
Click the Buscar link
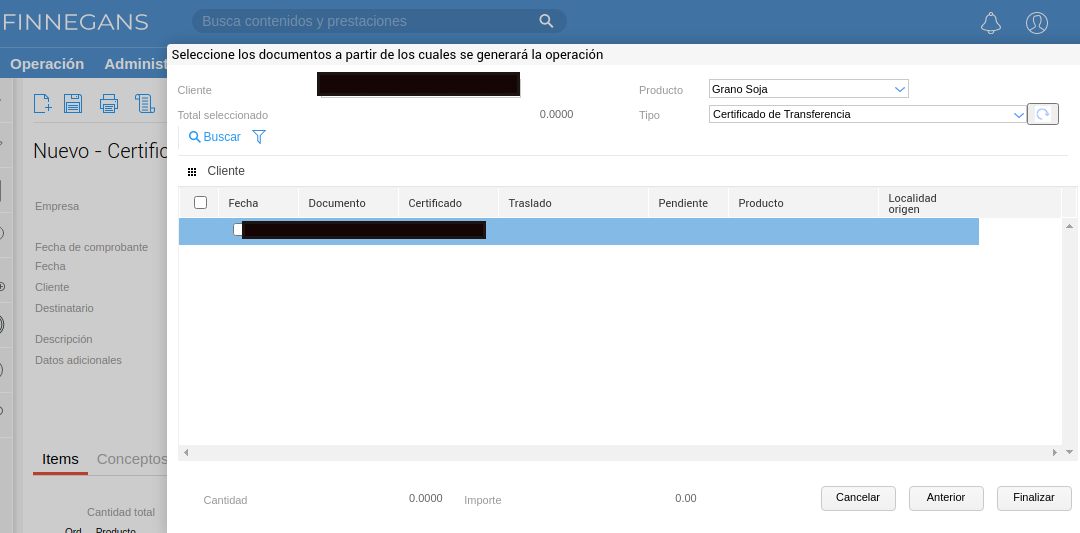[x=215, y=136]
